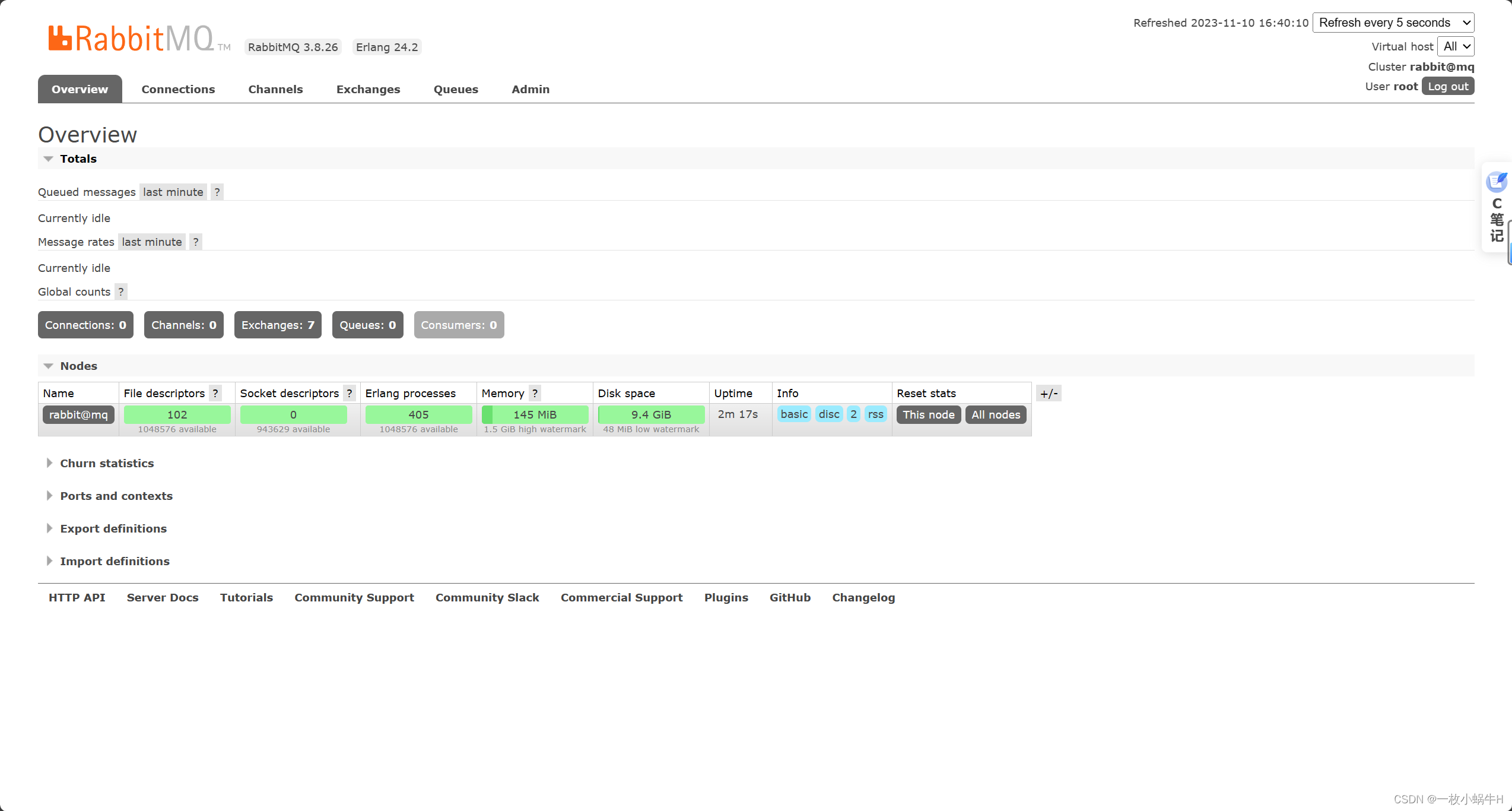Expand Ports and contexts section

pyautogui.click(x=116, y=496)
